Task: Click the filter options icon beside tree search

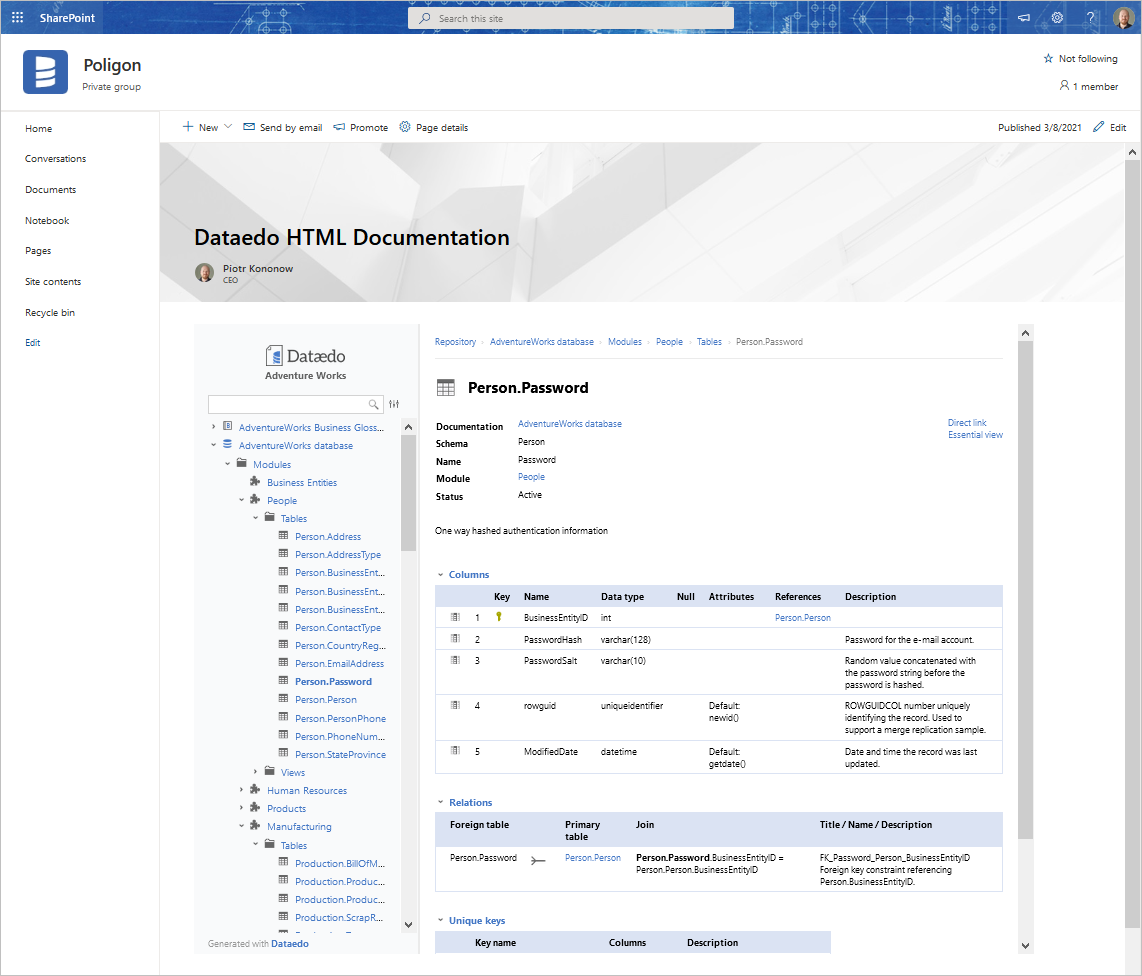Action: click(x=394, y=404)
